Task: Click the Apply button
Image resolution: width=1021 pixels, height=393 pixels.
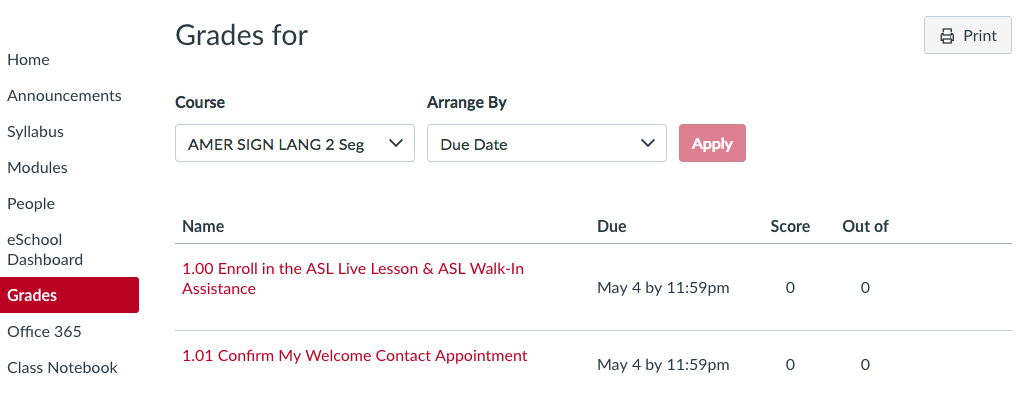Action: coord(712,143)
